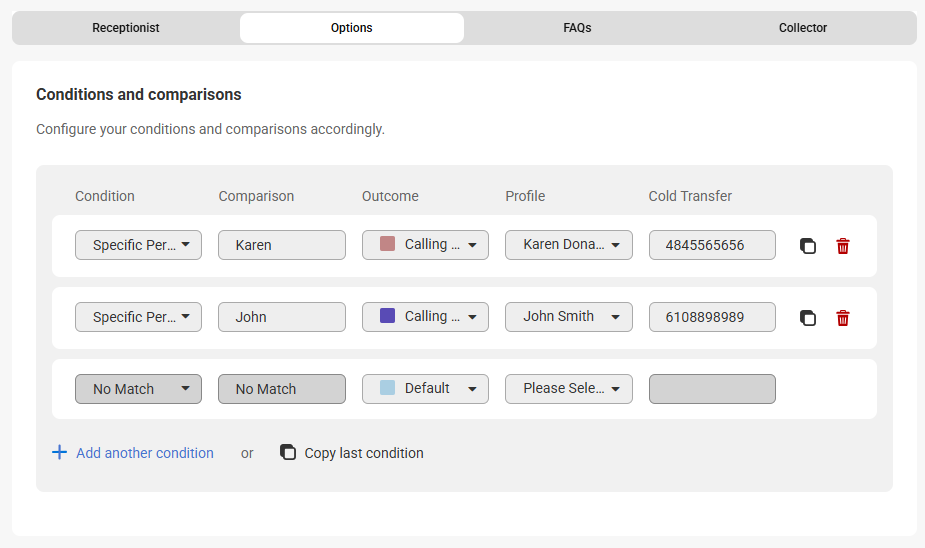Viewport: 925px width, 548px height.
Task: Duplicate the John condition row
Action: click(808, 318)
